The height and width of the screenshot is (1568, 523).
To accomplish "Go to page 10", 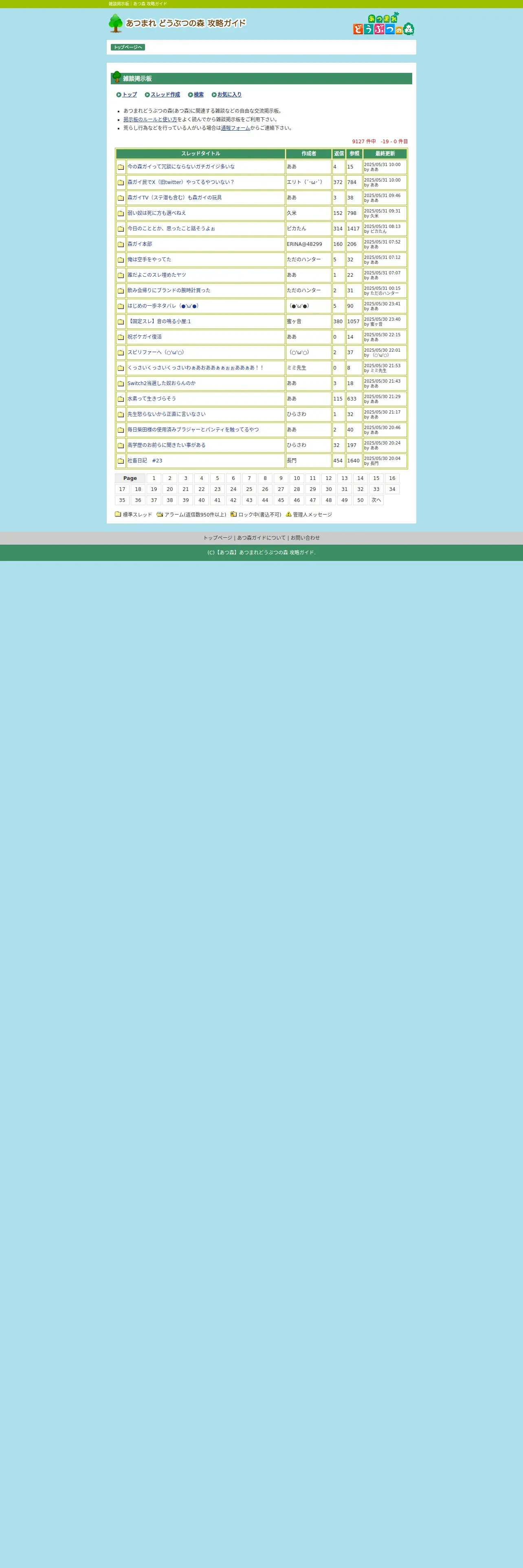I will point(297,478).
